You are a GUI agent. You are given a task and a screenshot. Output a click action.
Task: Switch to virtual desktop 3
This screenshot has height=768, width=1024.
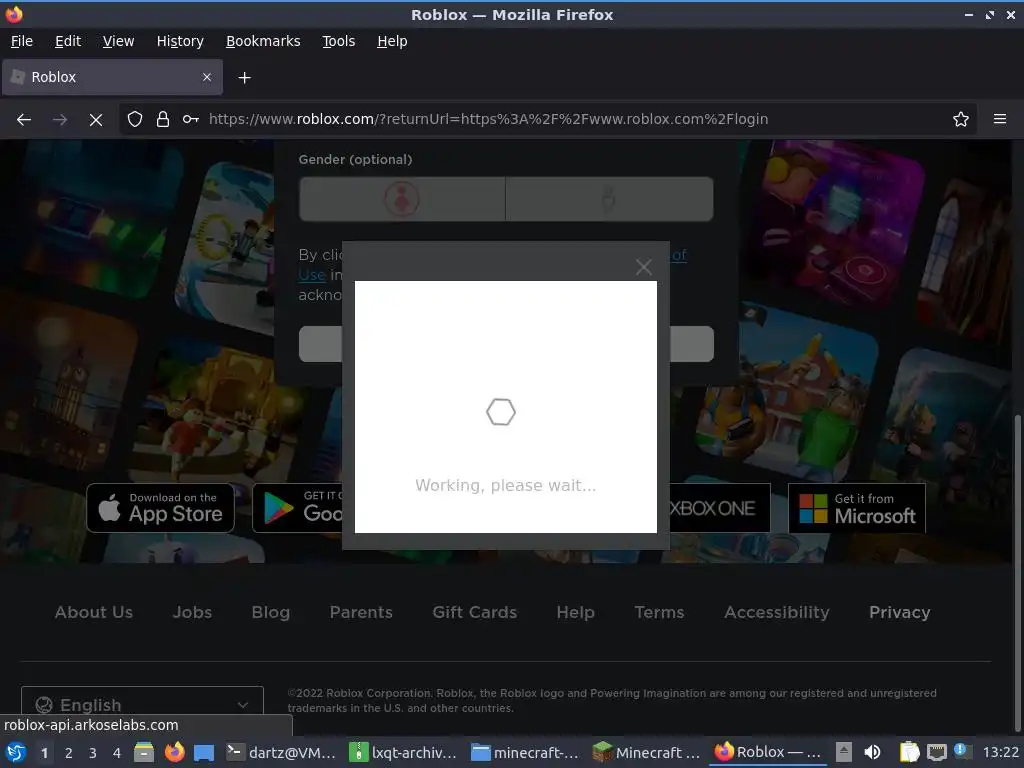click(x=93, y=753)
